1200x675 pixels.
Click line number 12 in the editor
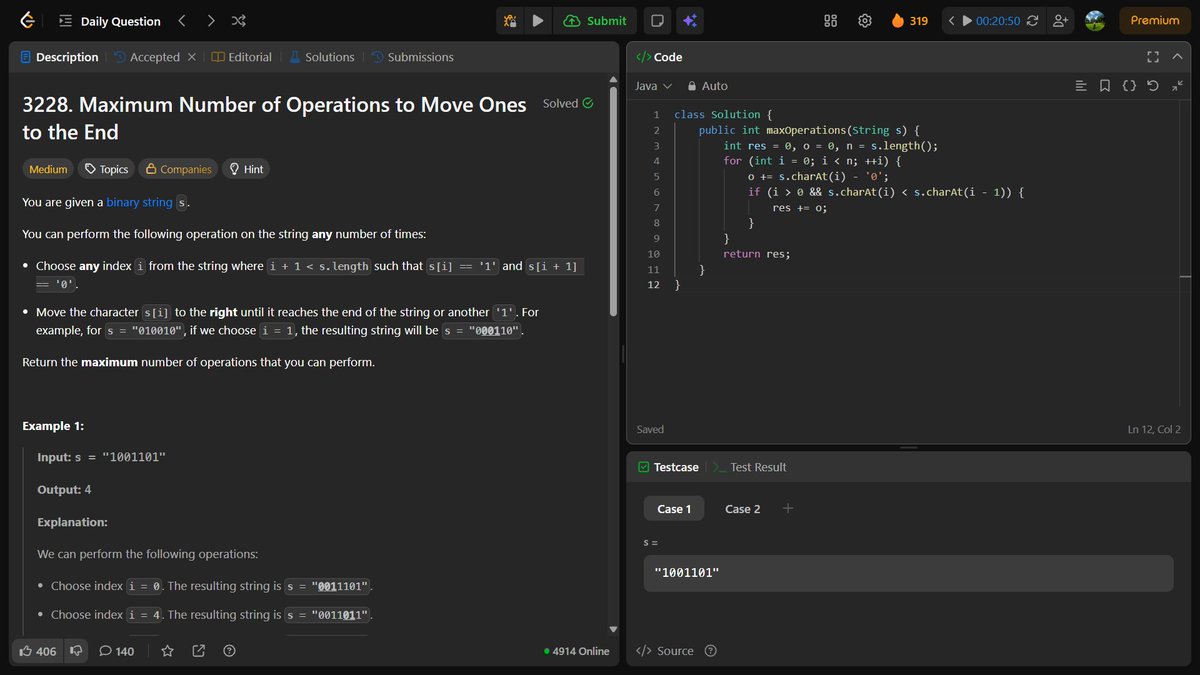653,285
